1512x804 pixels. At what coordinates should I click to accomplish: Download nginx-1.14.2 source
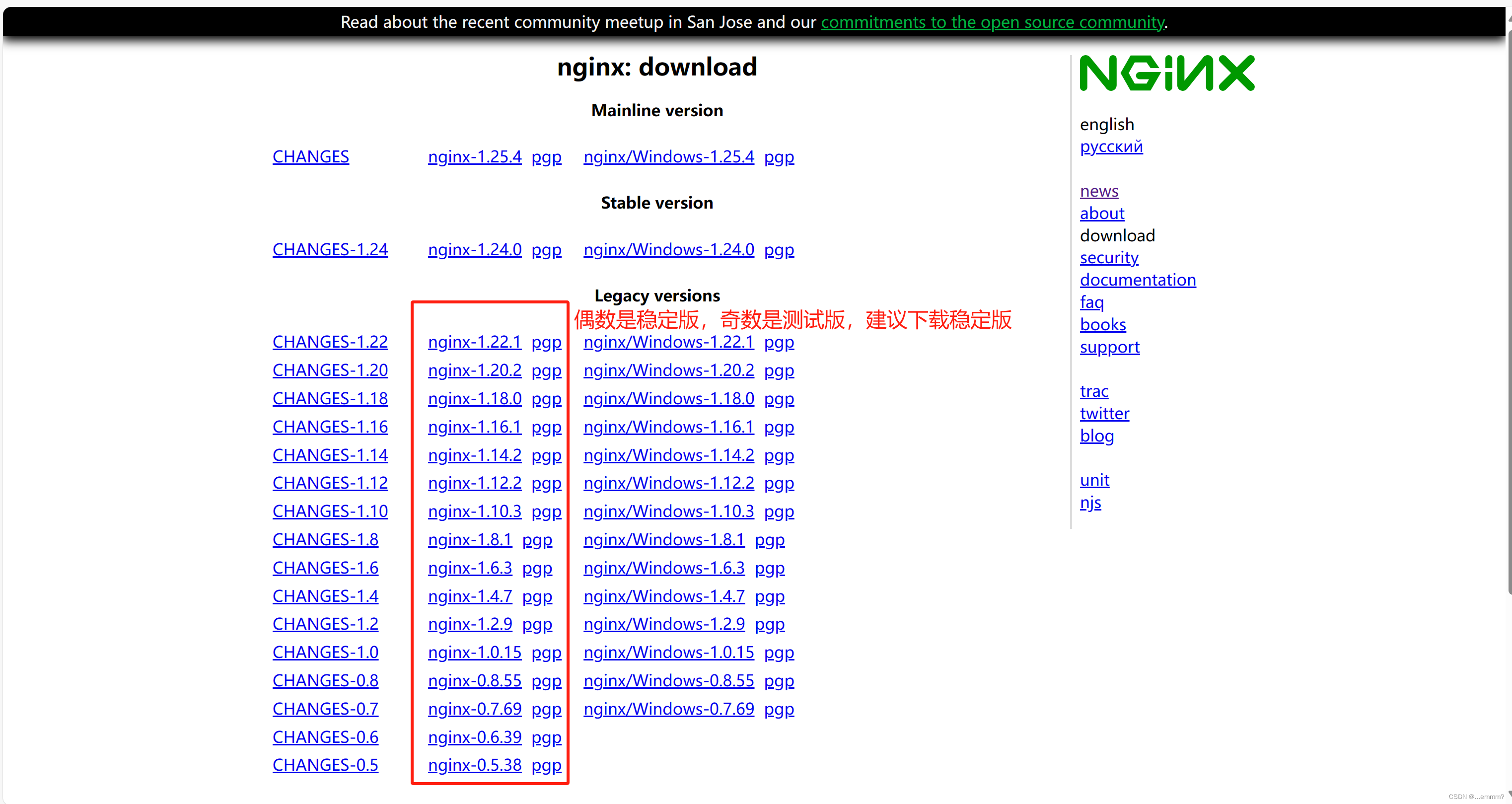[474, 455]
